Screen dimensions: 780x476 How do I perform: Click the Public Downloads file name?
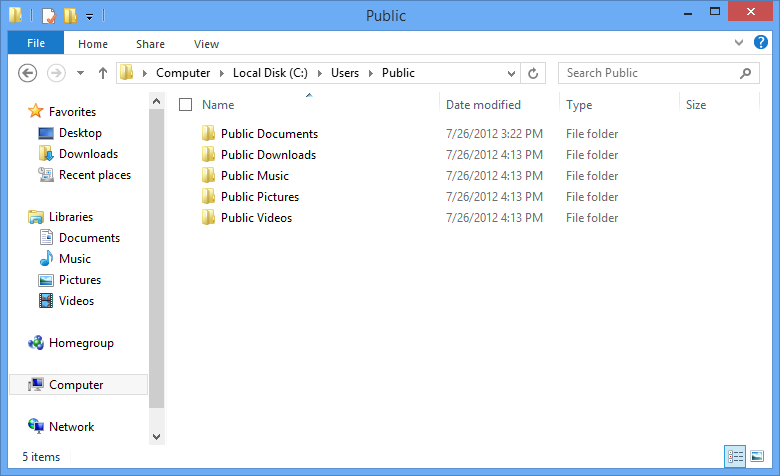tap(268, 155)
